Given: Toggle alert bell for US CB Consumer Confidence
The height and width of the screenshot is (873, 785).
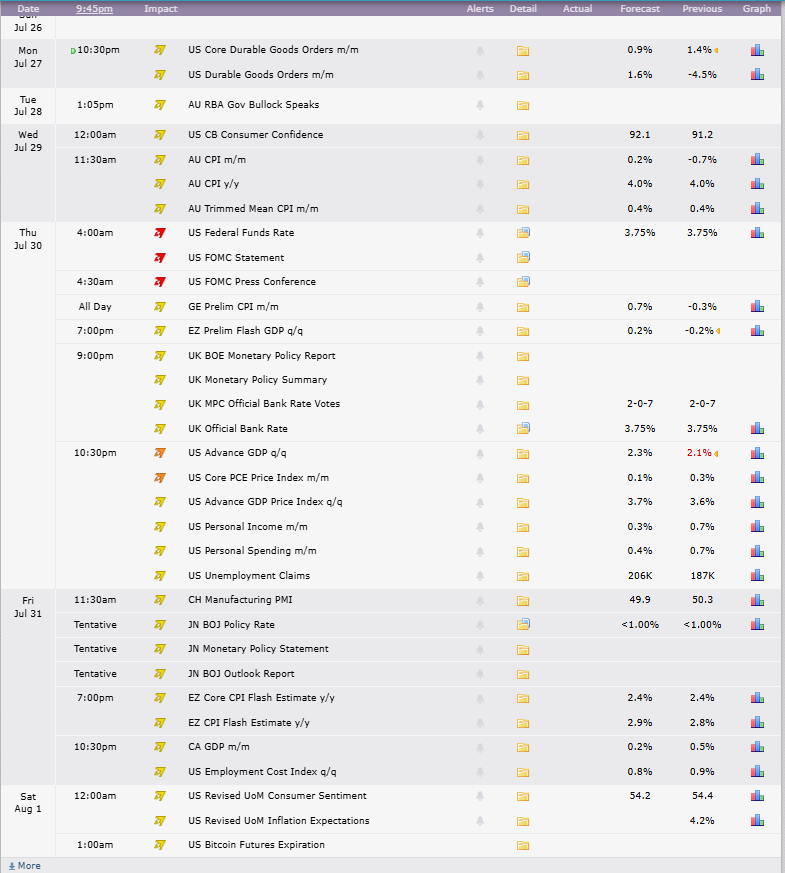Looking at the screenshot, I should [480, 135].
